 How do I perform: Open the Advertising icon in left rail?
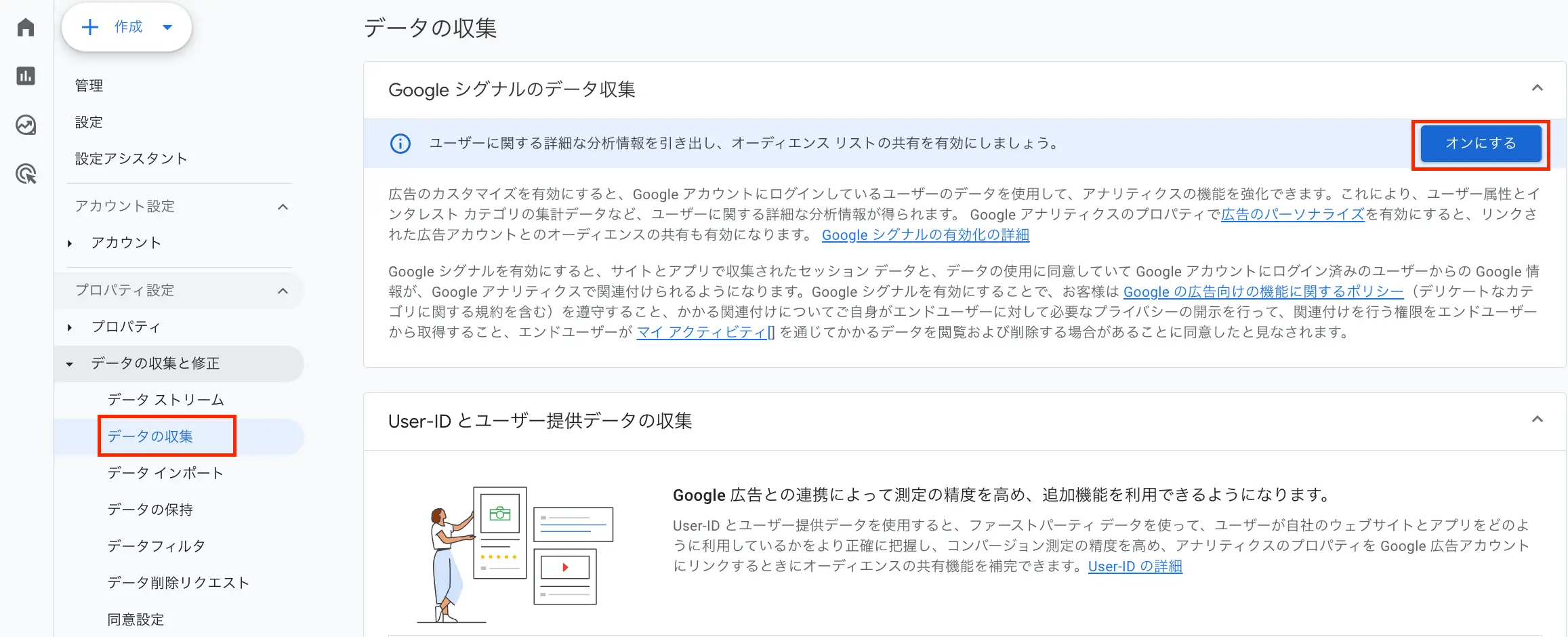coord(26,174)
